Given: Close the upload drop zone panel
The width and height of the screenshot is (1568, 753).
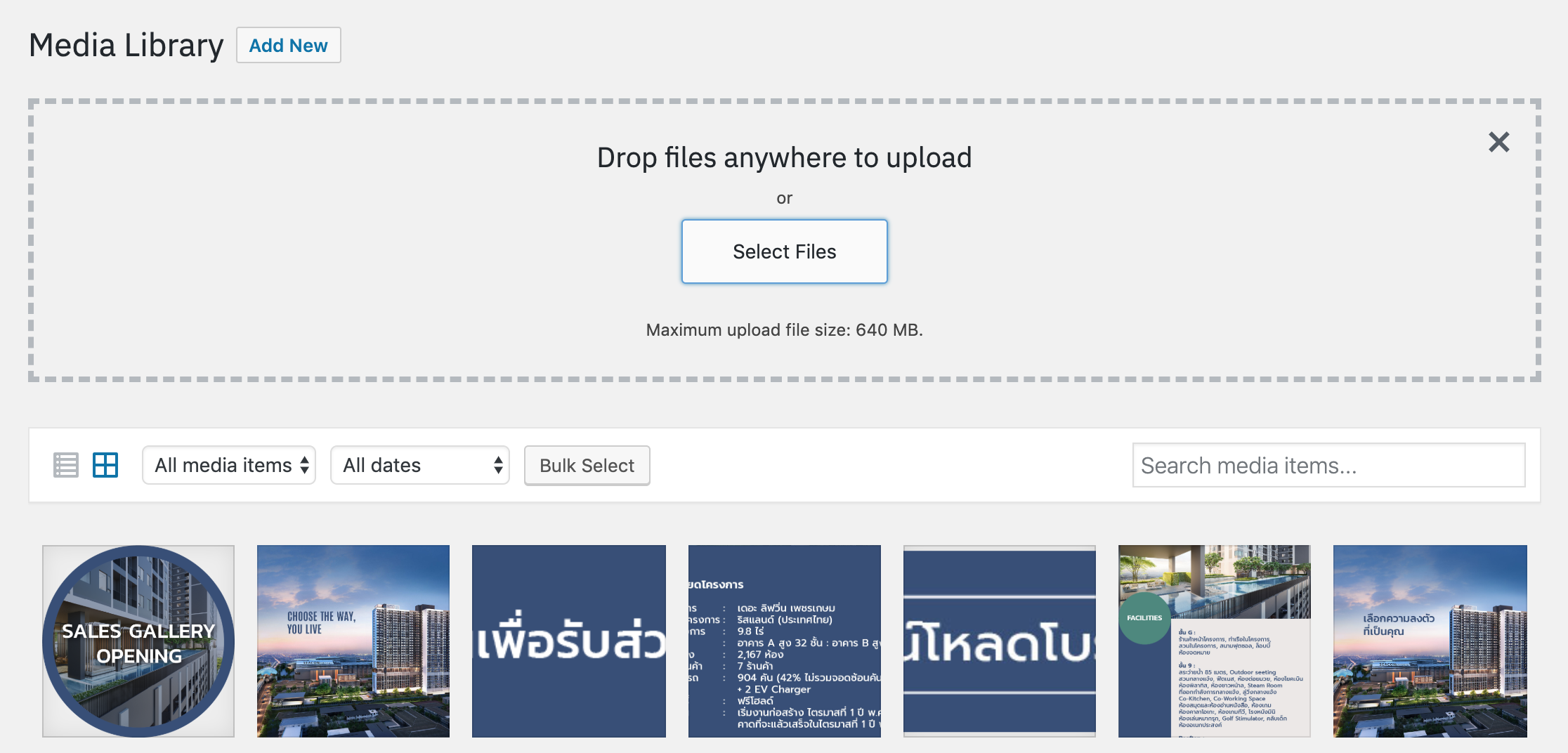Looking at the screenshot, I should click(x=1498, y=142).
